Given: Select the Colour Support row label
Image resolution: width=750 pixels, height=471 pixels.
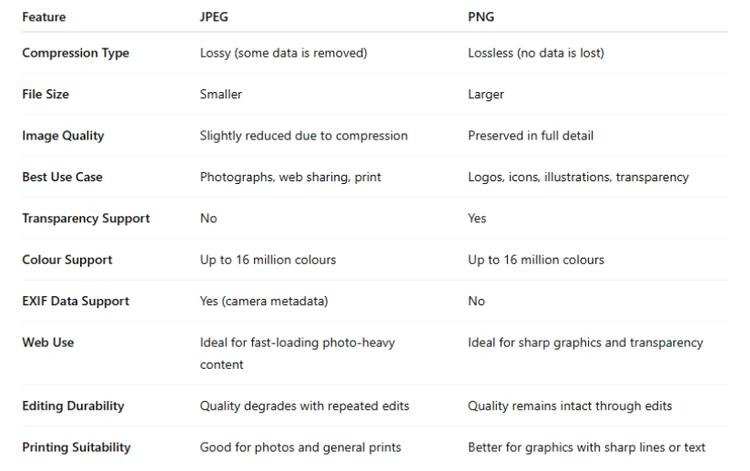Looking at the screenshot, I should pos(67,260).
